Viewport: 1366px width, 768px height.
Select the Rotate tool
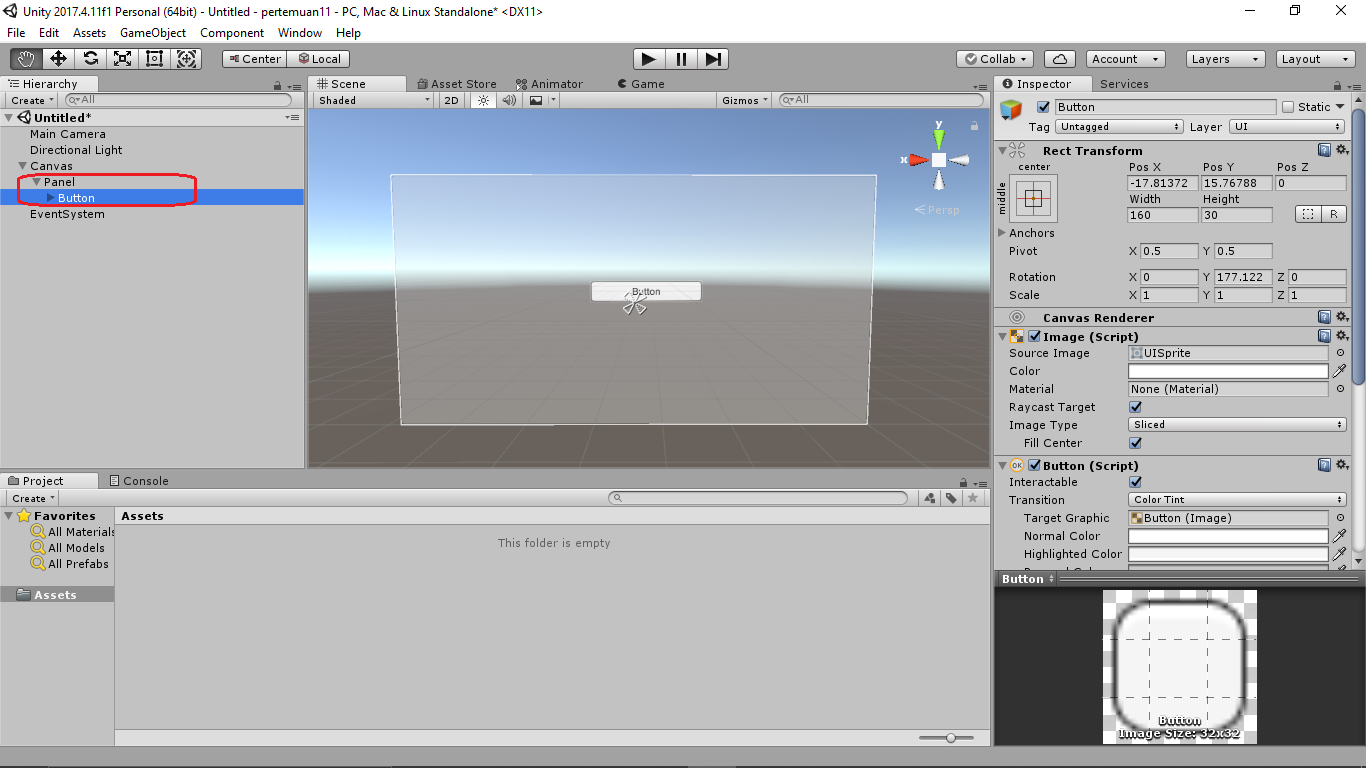90,59
